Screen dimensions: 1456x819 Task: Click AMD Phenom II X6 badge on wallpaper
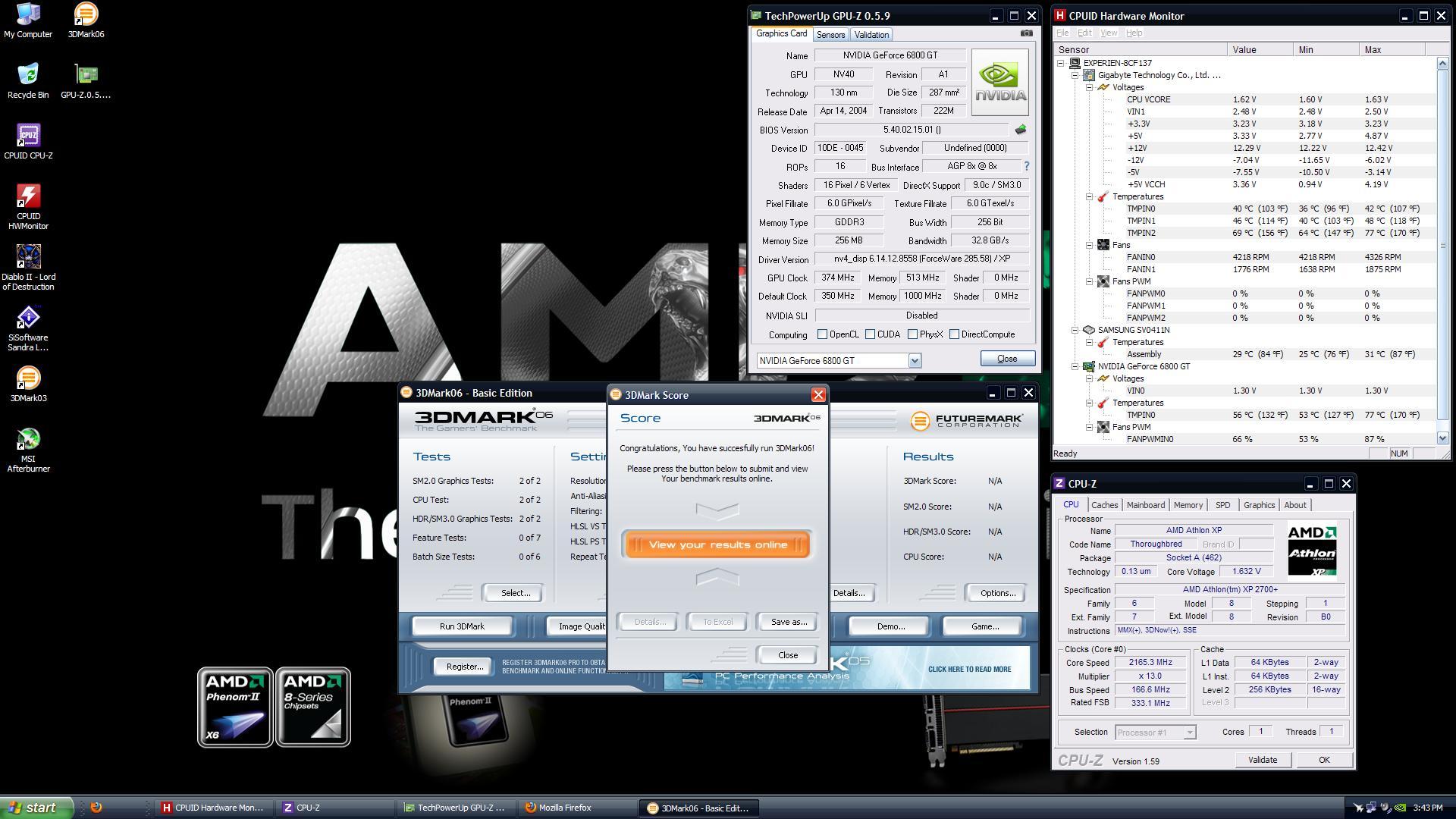pyautogui.click(x=235, y=707)
